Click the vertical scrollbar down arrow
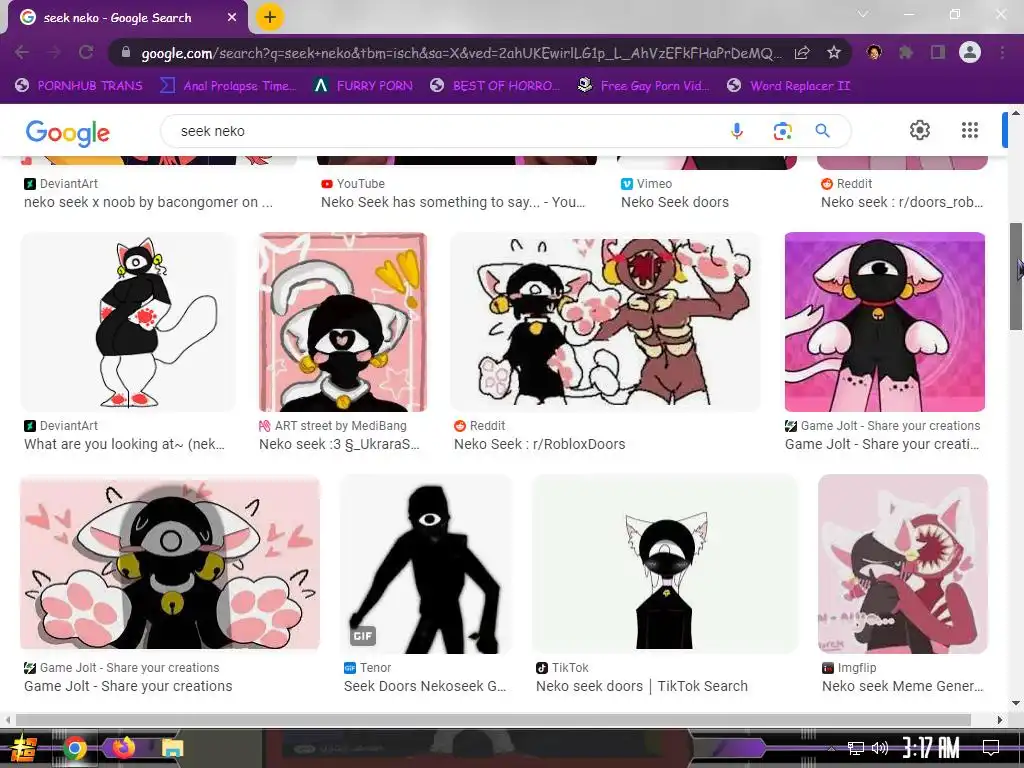Screen dimensions: 1024x768 click(1016, 703)
